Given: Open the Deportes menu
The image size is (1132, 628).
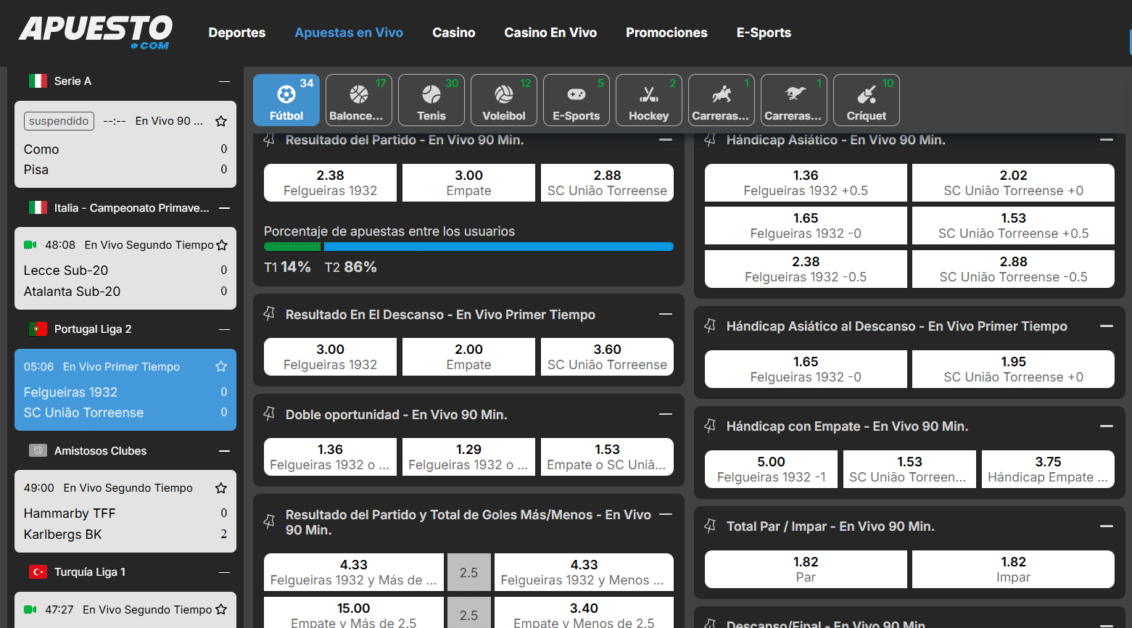Looking at the screenshot, I should 237,32.
